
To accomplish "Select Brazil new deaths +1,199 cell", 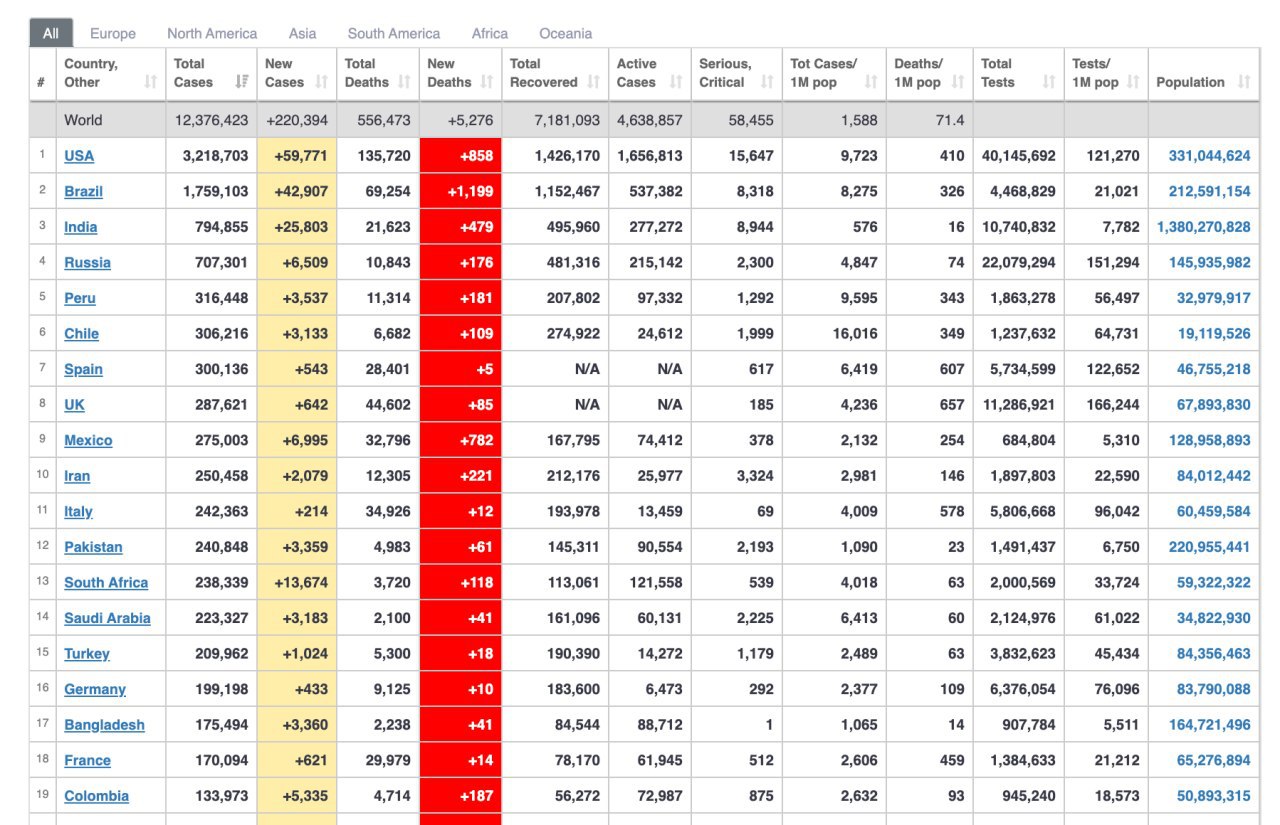I will tap(460, 191).
